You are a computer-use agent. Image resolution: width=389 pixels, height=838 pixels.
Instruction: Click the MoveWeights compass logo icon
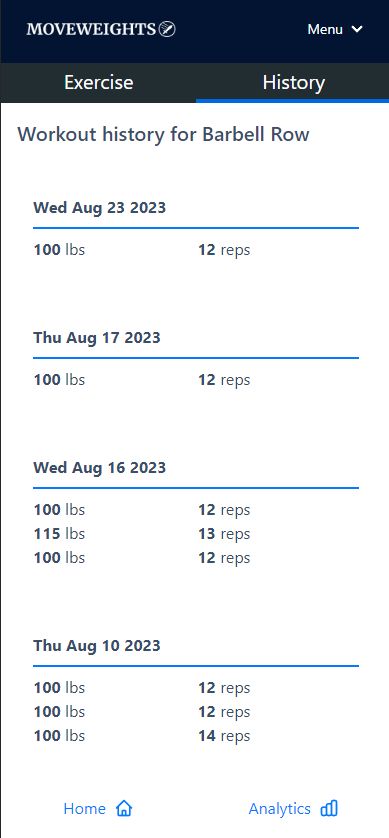tap(167, 29)
